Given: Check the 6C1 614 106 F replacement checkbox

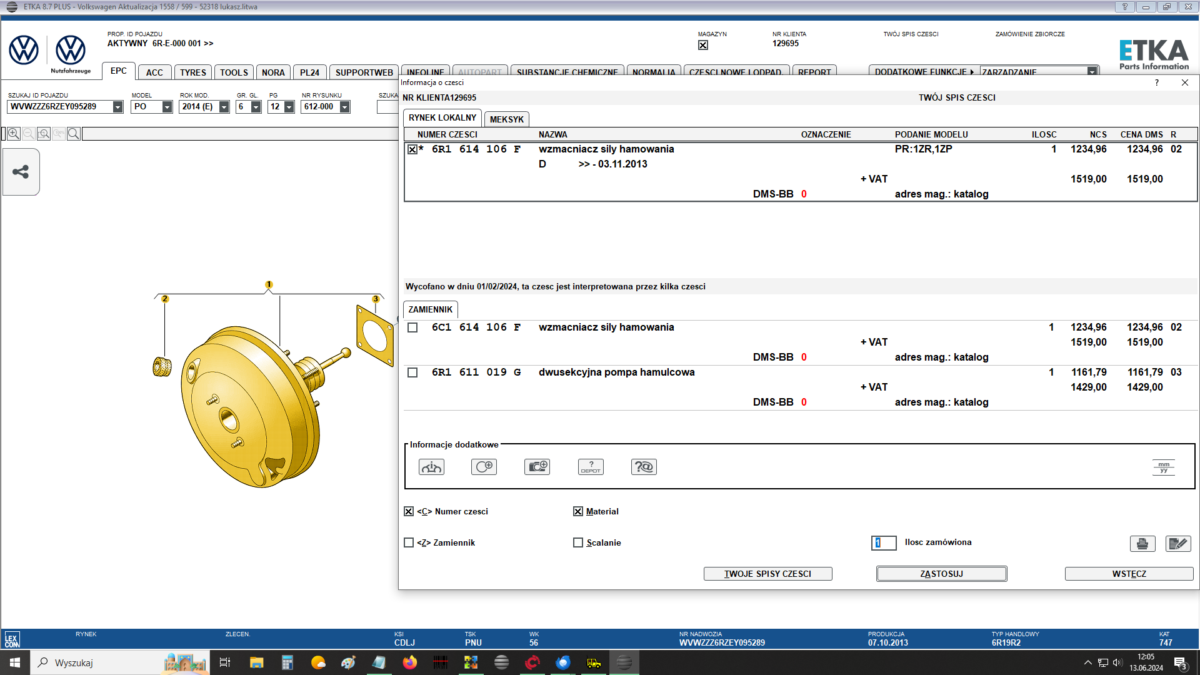Looking at the screenshot, I should click(x=413, y=328).
